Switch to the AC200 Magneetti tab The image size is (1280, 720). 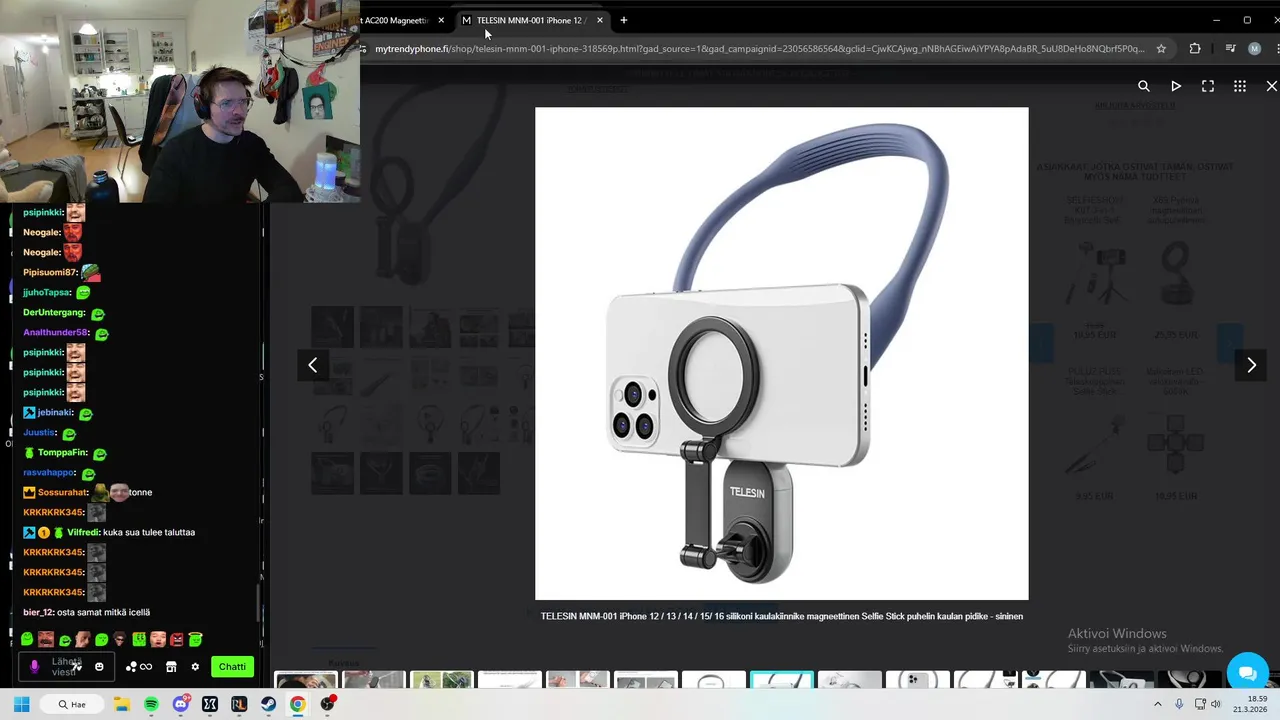coord(396,20)
